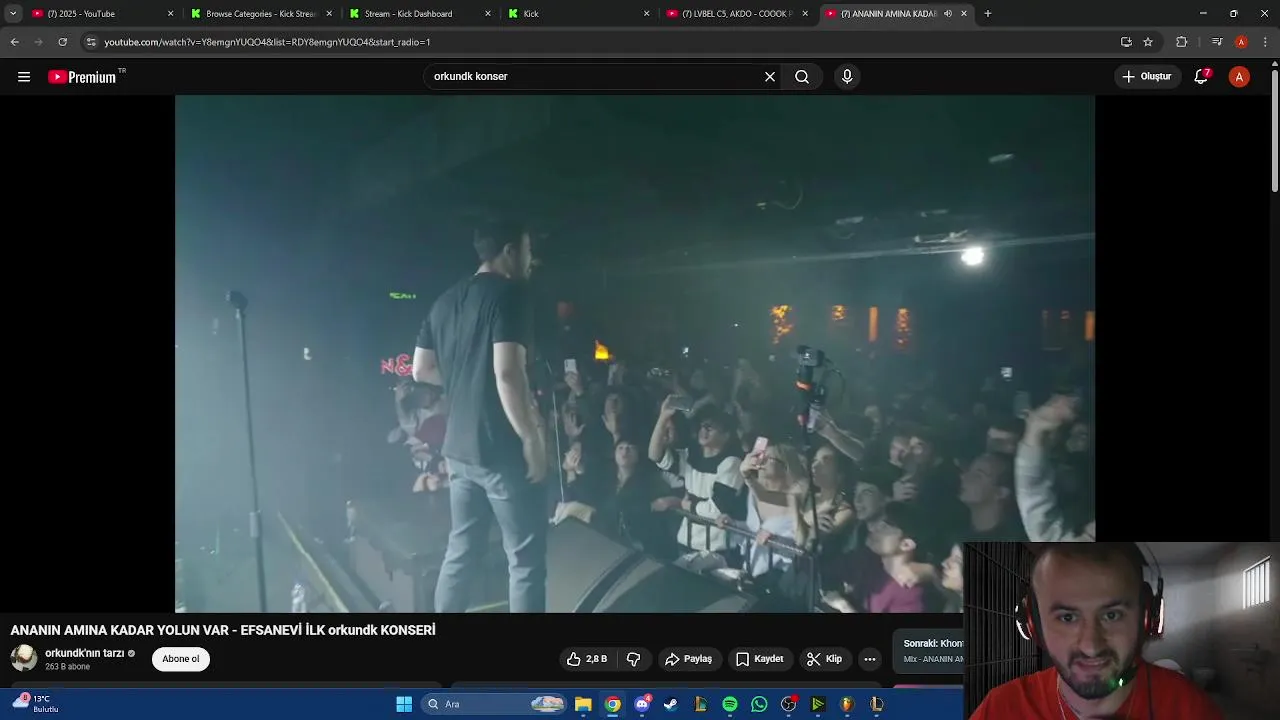Open Discord from the taskbar

642,704
